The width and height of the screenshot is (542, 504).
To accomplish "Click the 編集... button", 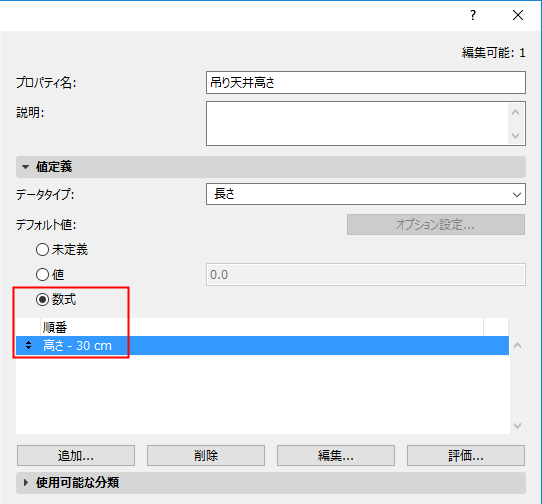I will tap(336, 456).
